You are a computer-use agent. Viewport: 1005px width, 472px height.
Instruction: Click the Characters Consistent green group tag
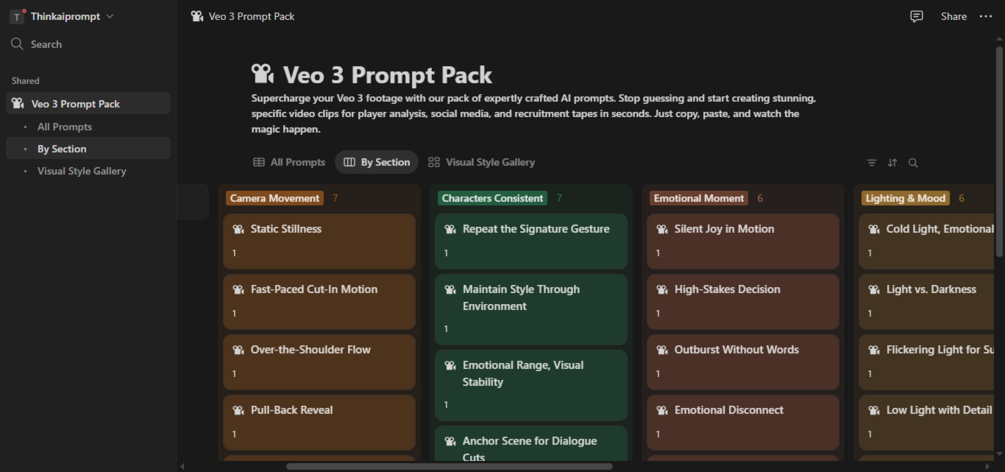493,198
